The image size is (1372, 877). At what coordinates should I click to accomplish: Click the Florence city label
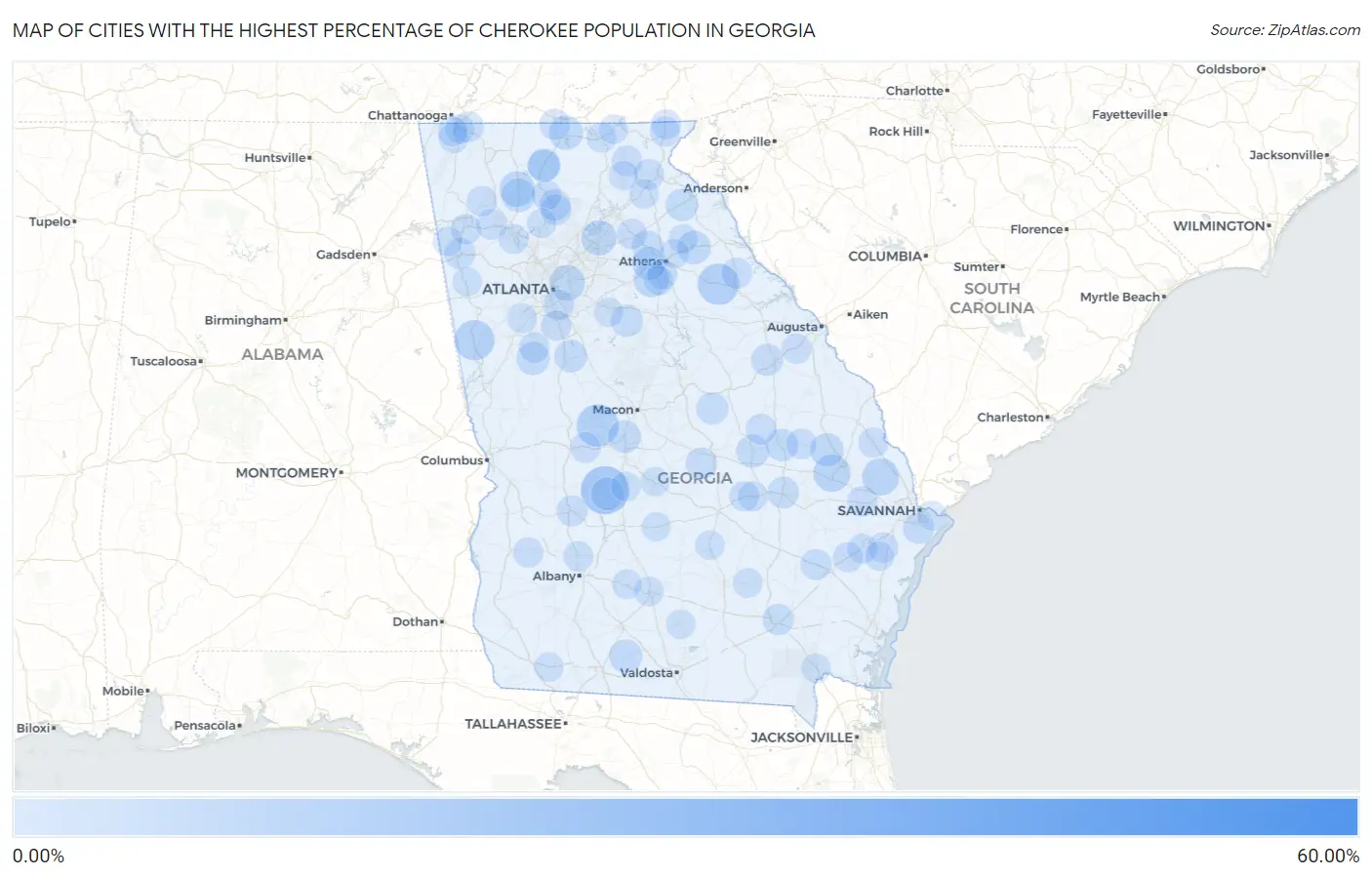click(x=1036, y=229)
